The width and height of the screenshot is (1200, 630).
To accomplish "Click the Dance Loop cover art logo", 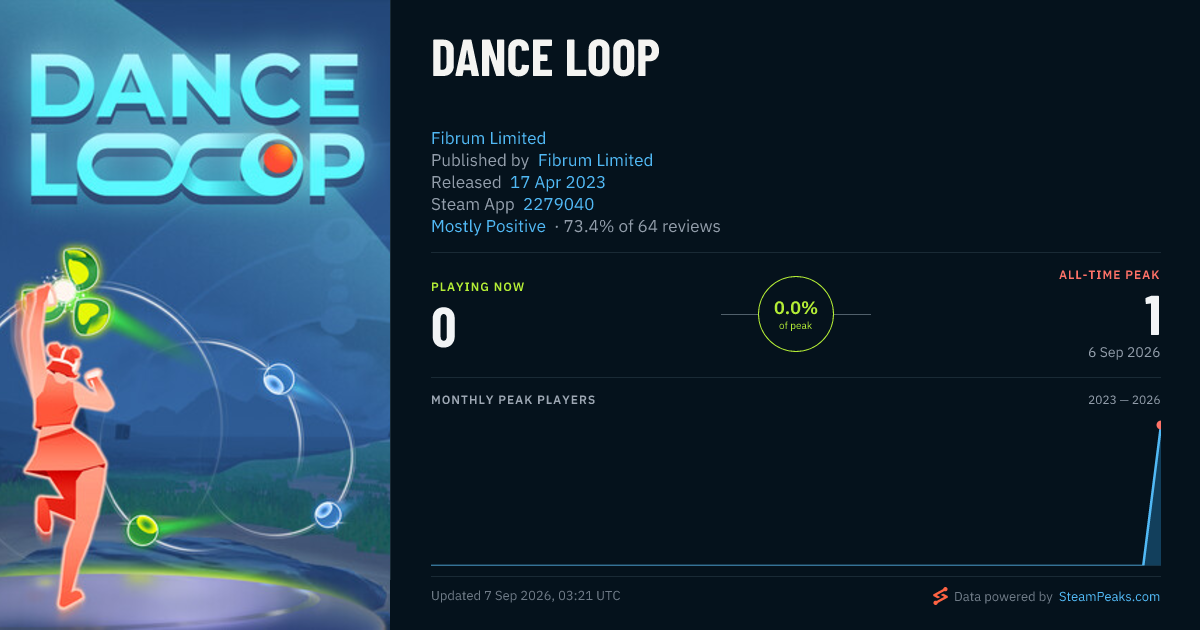I will coord(195,125).
